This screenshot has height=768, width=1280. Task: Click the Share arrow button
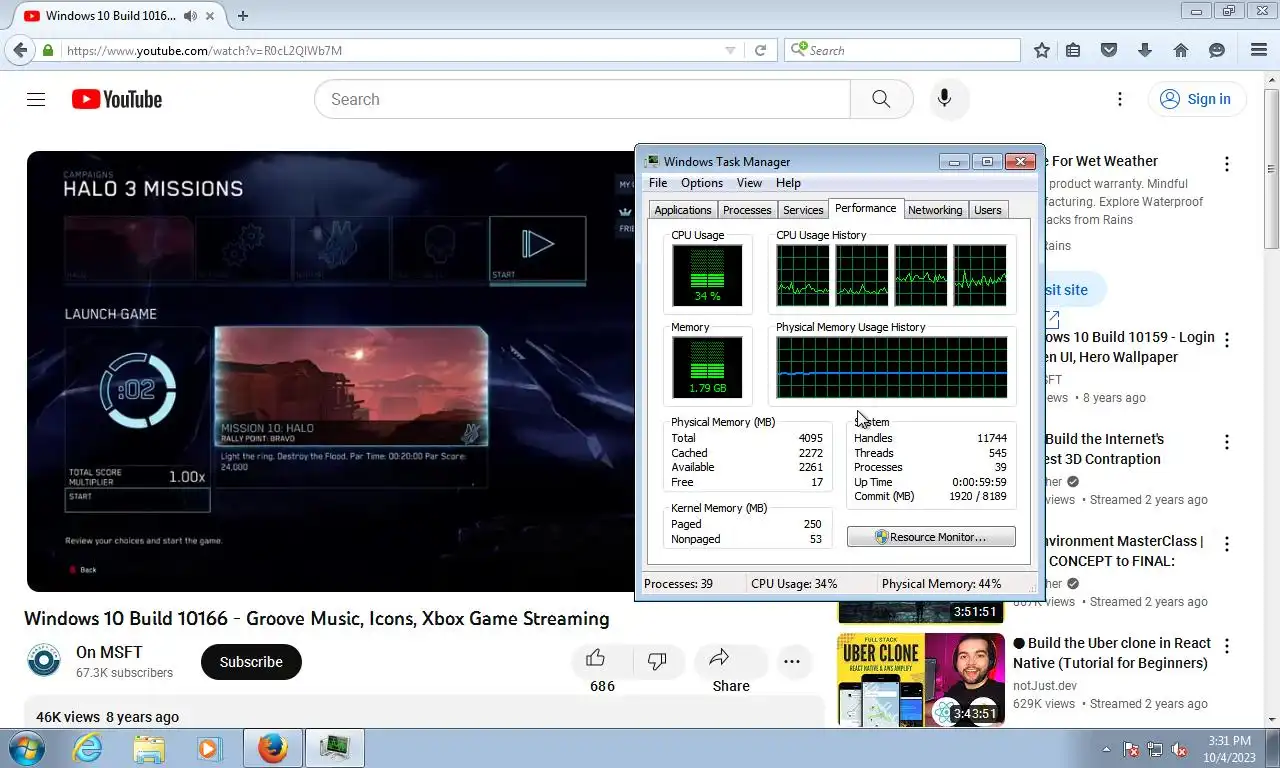(x=720, y=658)
